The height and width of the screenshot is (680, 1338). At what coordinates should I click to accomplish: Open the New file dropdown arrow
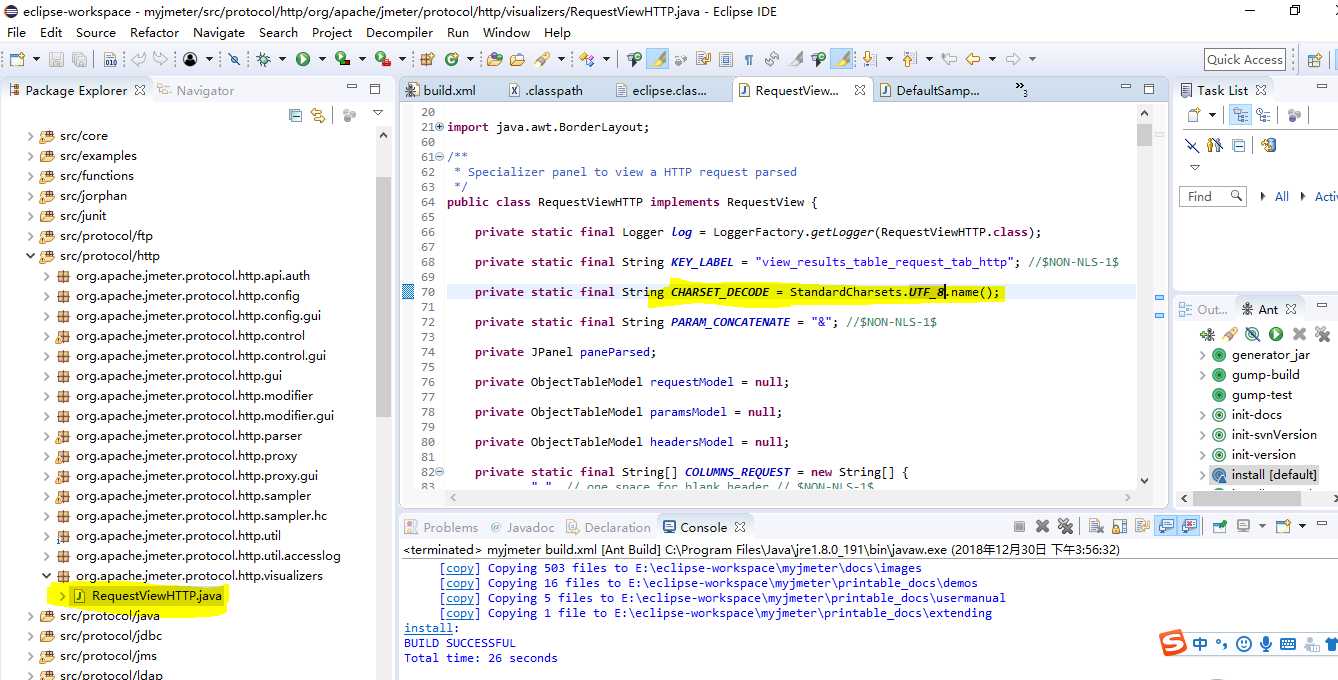pyautogui.click(x=36, y=59)
